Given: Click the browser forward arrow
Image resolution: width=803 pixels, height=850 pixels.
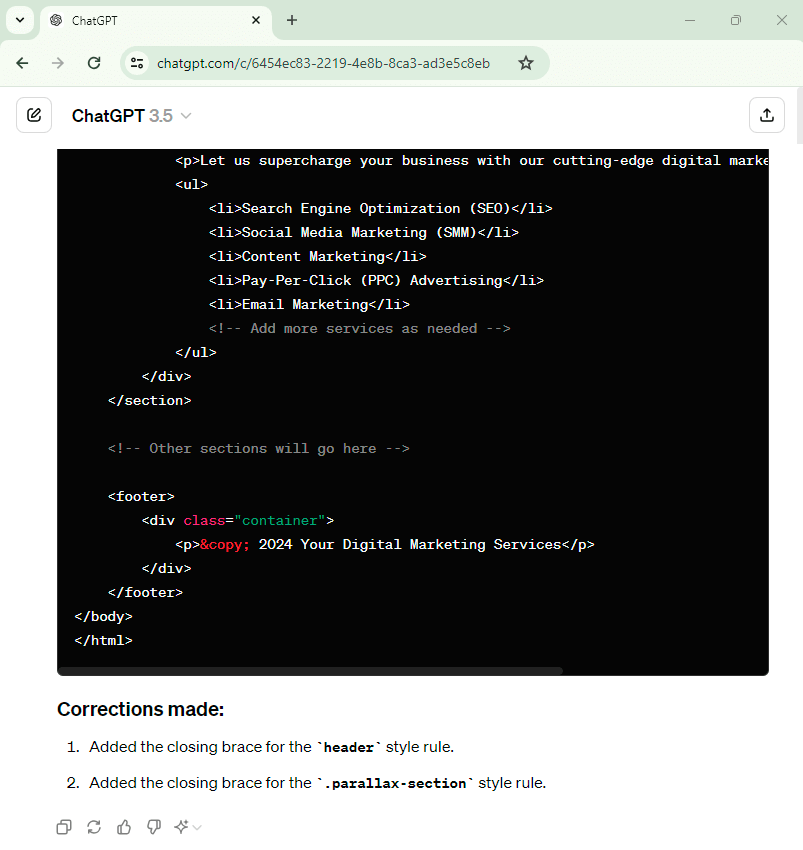Looking at the screenshot, I should click(57, 63).
